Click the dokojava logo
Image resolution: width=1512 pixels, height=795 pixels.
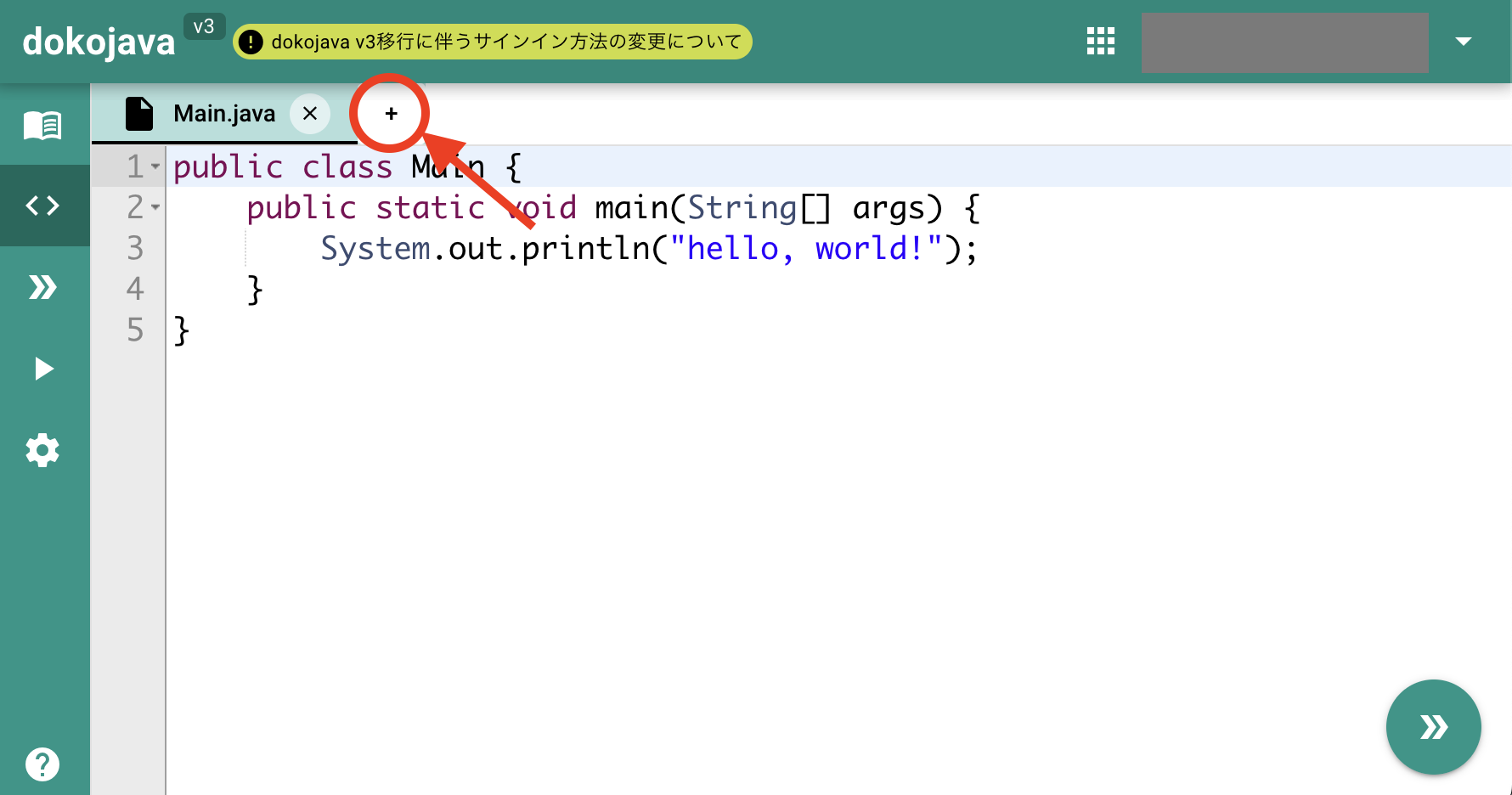point(99,42)
